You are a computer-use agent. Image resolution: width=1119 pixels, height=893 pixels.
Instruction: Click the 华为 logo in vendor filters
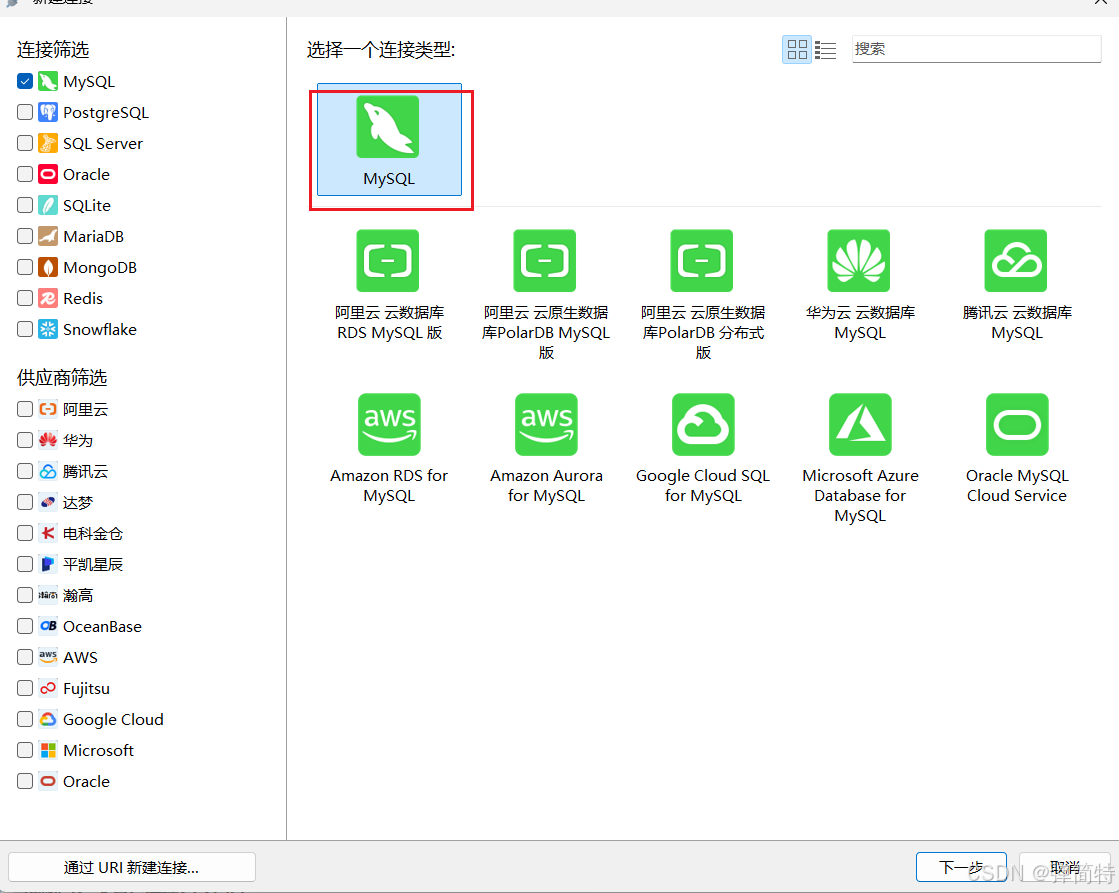click(48, 440)
